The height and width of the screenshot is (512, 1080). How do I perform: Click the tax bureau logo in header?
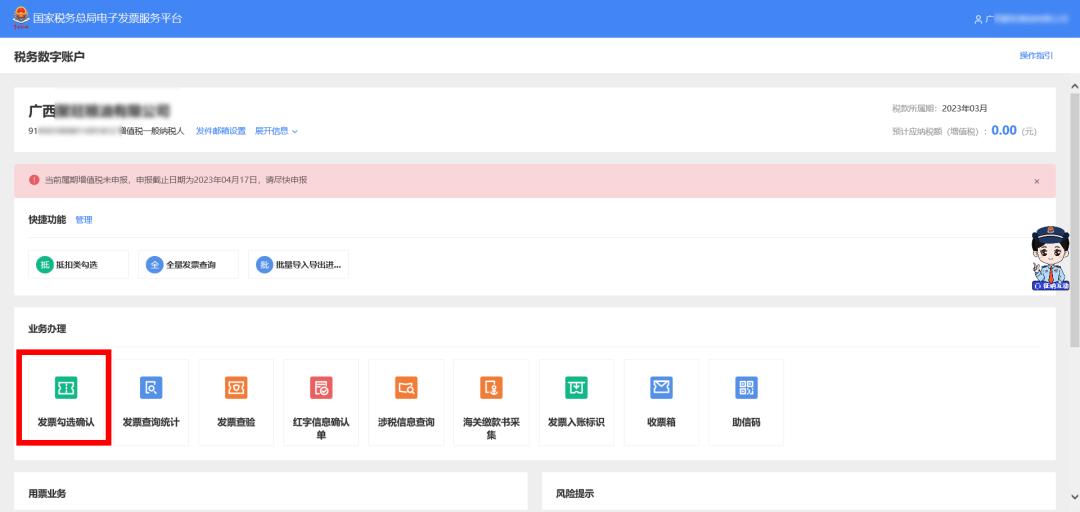[21, 18]
